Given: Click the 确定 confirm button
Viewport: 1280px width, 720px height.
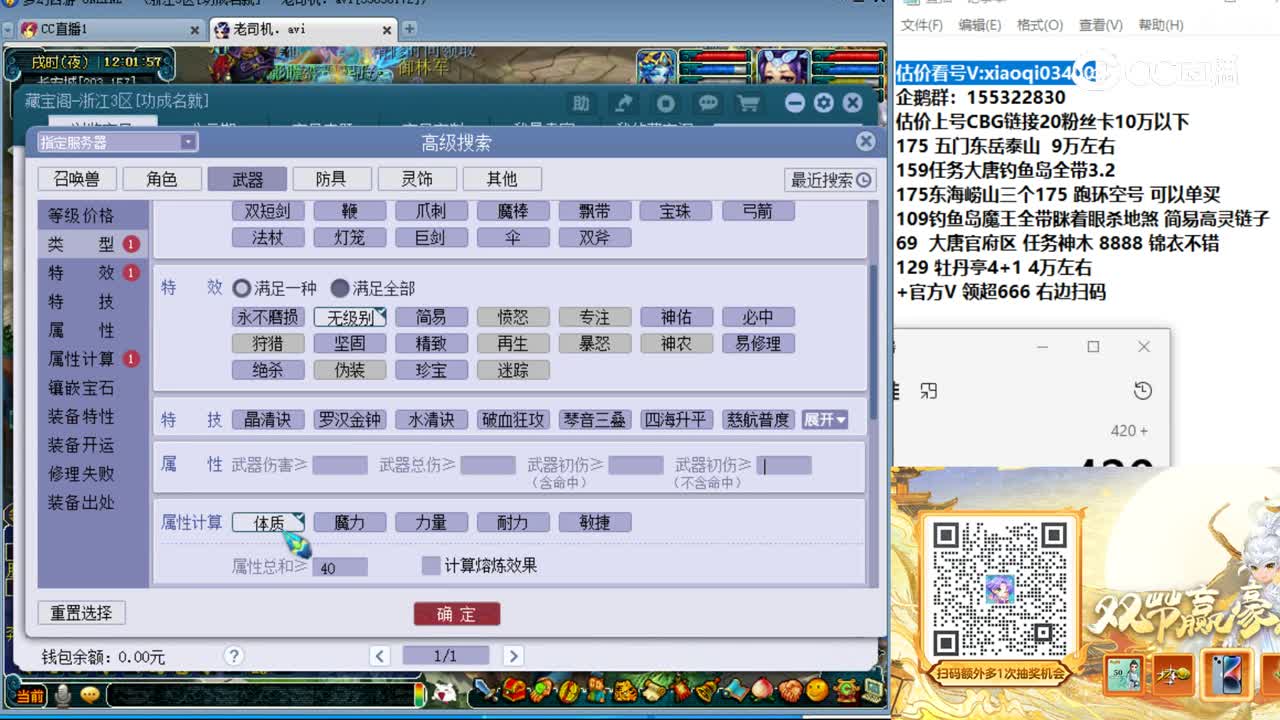Looking at the screenshot, I should (457, 614).
